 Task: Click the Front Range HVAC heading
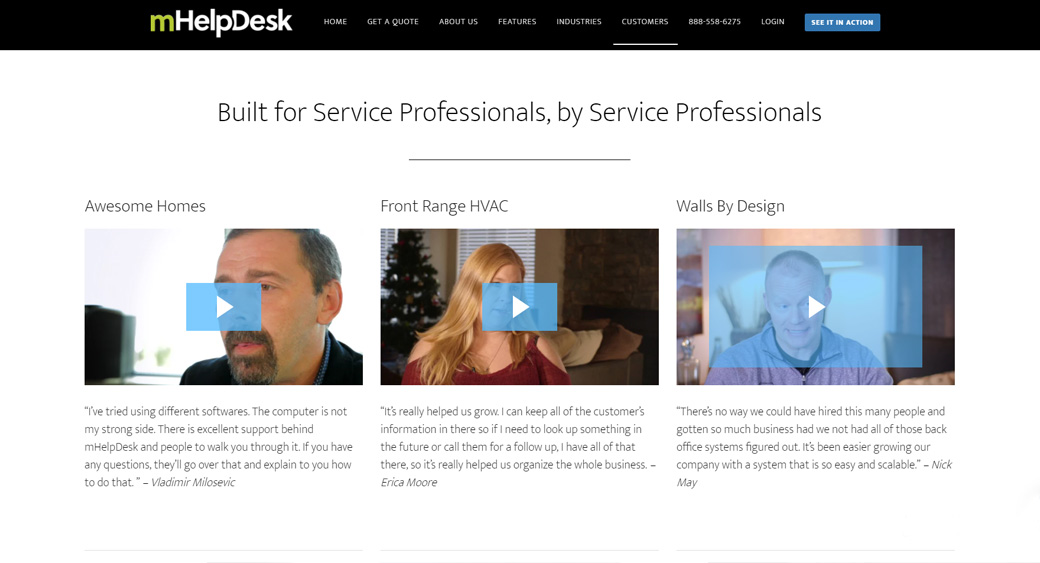(444, 206)
